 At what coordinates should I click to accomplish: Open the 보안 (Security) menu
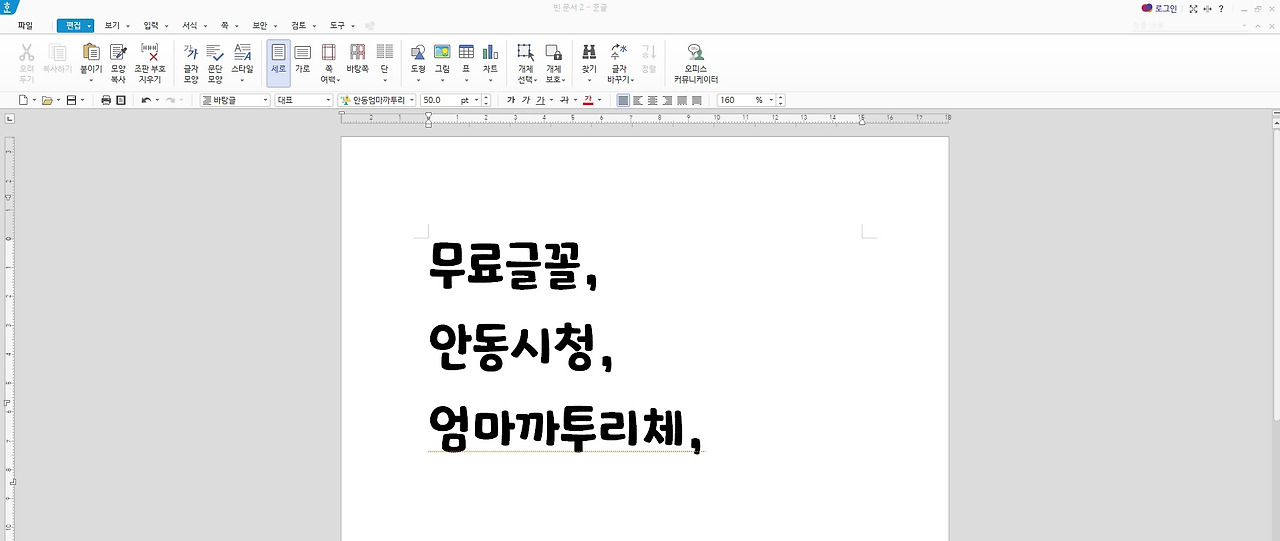[259, 24]
